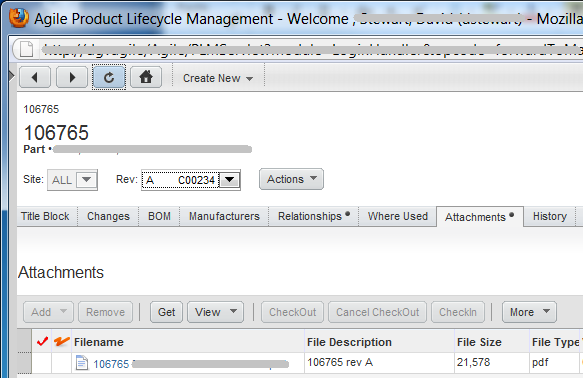Click the Firefox logo icon in title bar
Image resolution: width=583 pixels, height=378 pixels.
19,18
